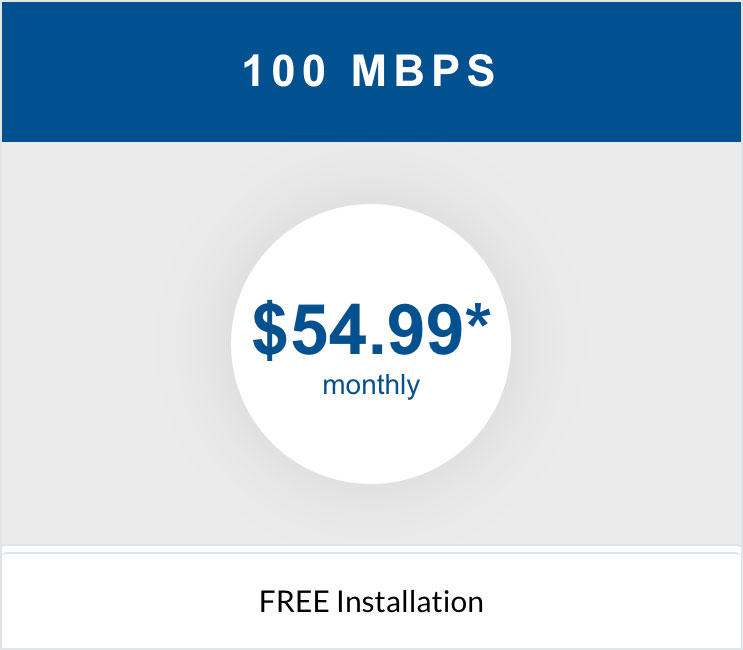Open the FREE Installation row

pos(371,601)
